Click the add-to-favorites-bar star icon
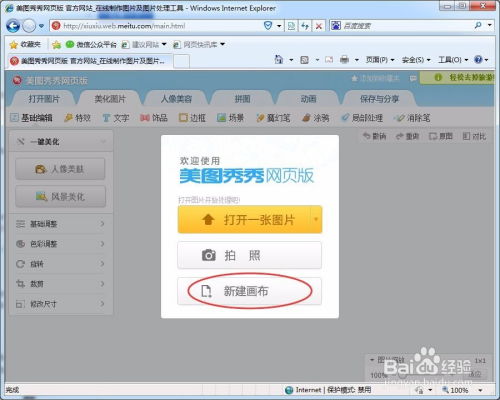500x400 pixels. pos(57,44)
